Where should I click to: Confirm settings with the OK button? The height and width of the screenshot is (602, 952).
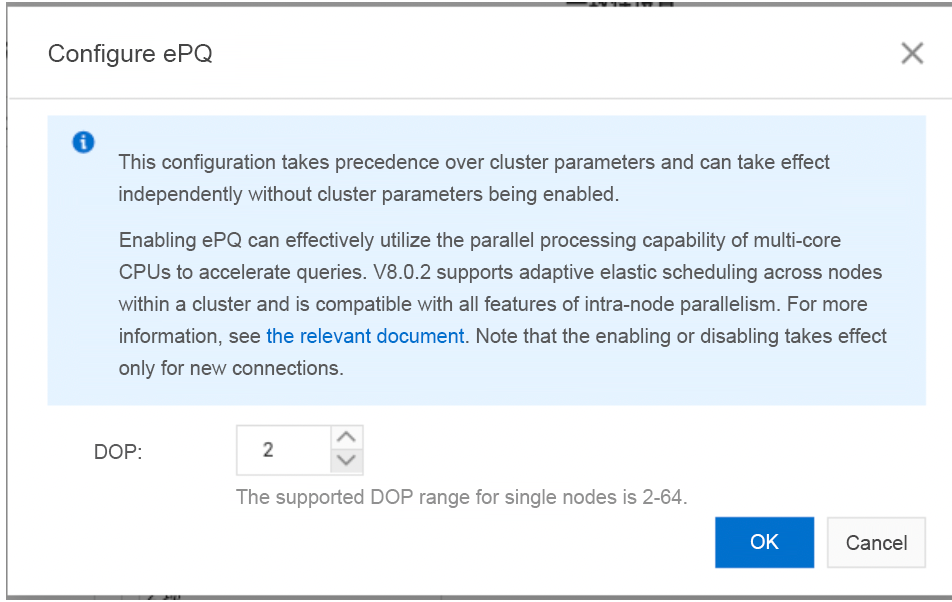pos(764,542)
